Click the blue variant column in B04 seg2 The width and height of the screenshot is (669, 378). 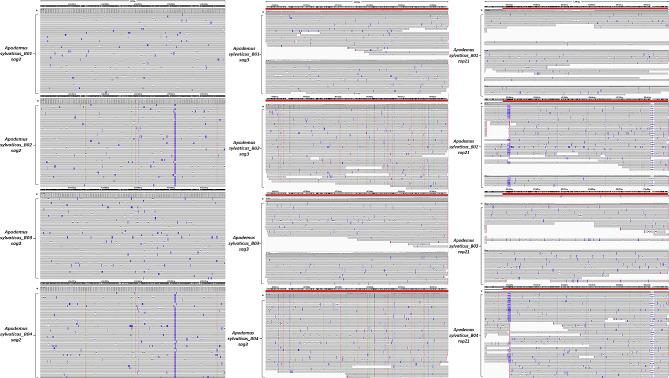click(x=175, y=335)
